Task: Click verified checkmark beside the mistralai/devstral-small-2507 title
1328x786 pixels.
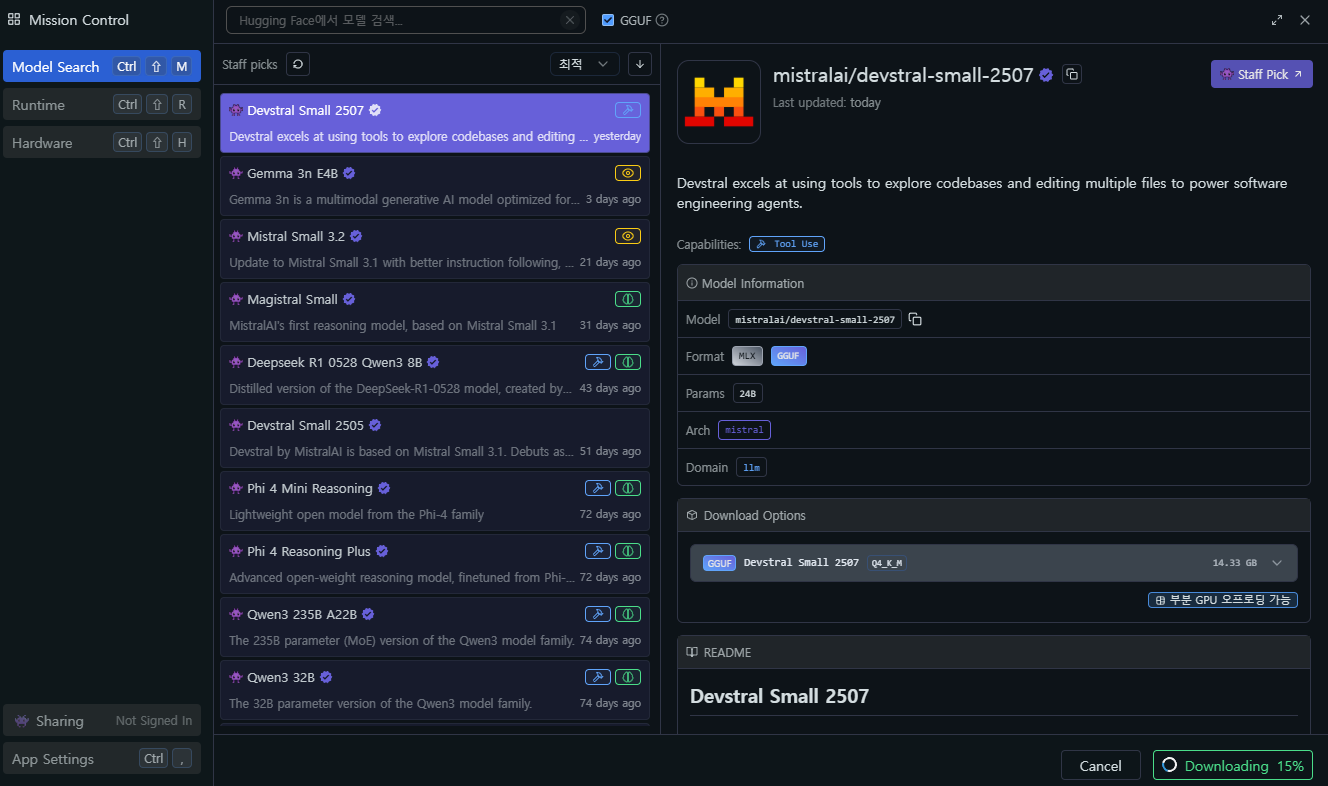Action: 1046,75
